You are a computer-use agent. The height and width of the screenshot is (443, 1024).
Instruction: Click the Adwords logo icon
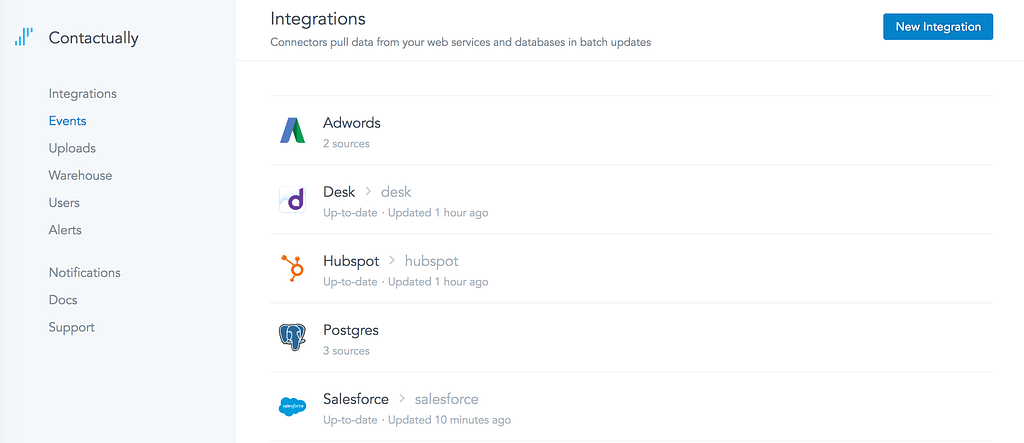(x=292, y=131)
